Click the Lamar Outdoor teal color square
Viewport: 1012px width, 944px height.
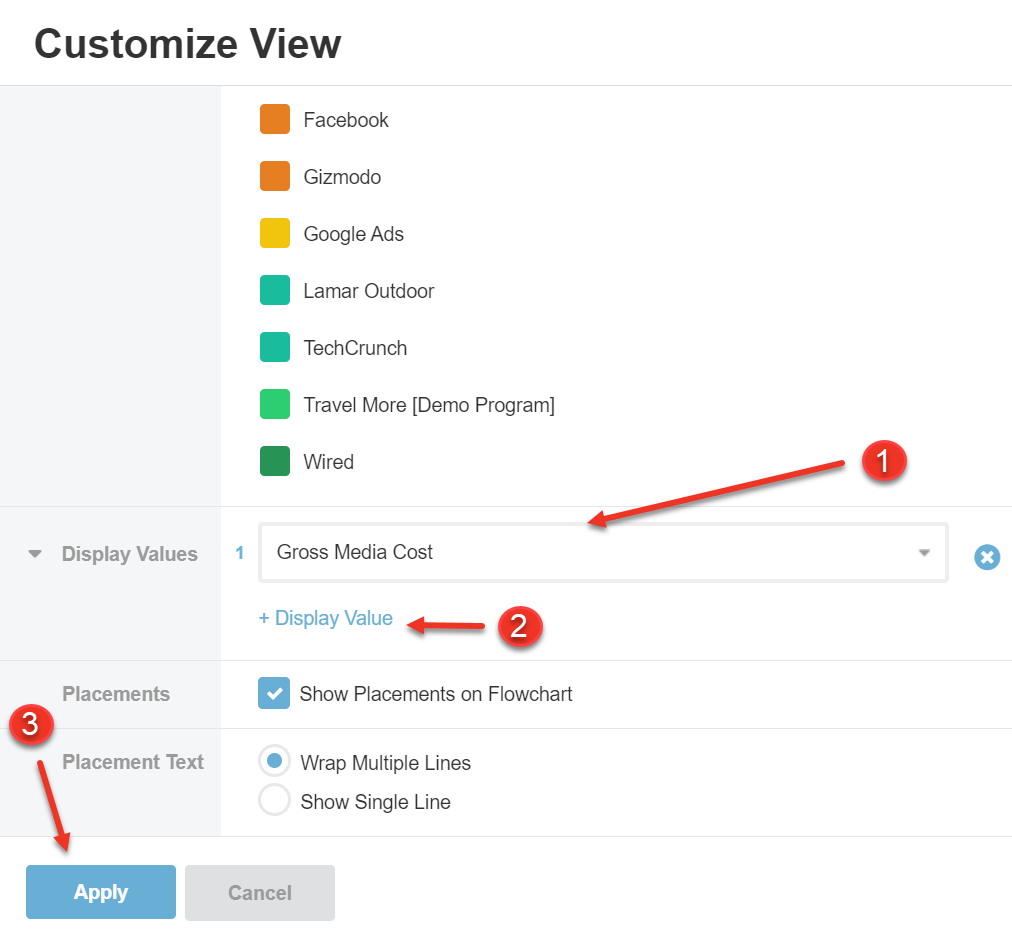coord(275,290)
